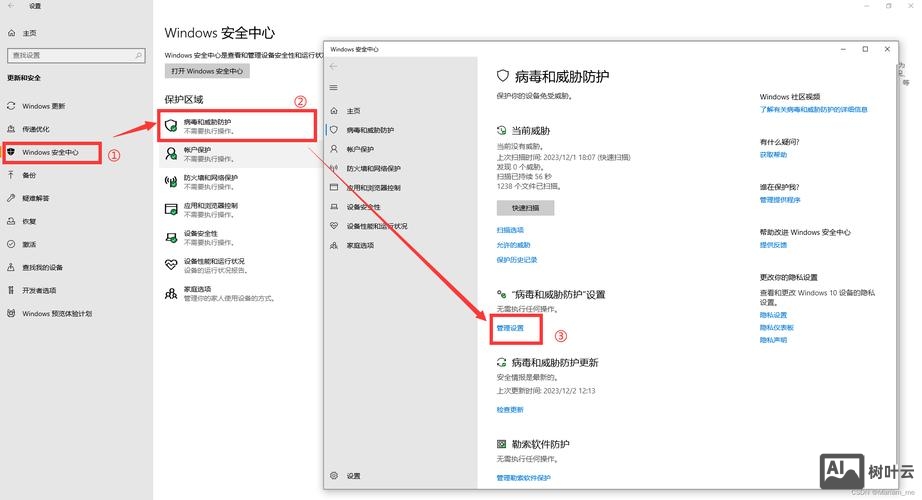Click the Windows 预览体验计划 icon
Image resolution: width=922 pixels, height=500 pixels.
point(11,314)
